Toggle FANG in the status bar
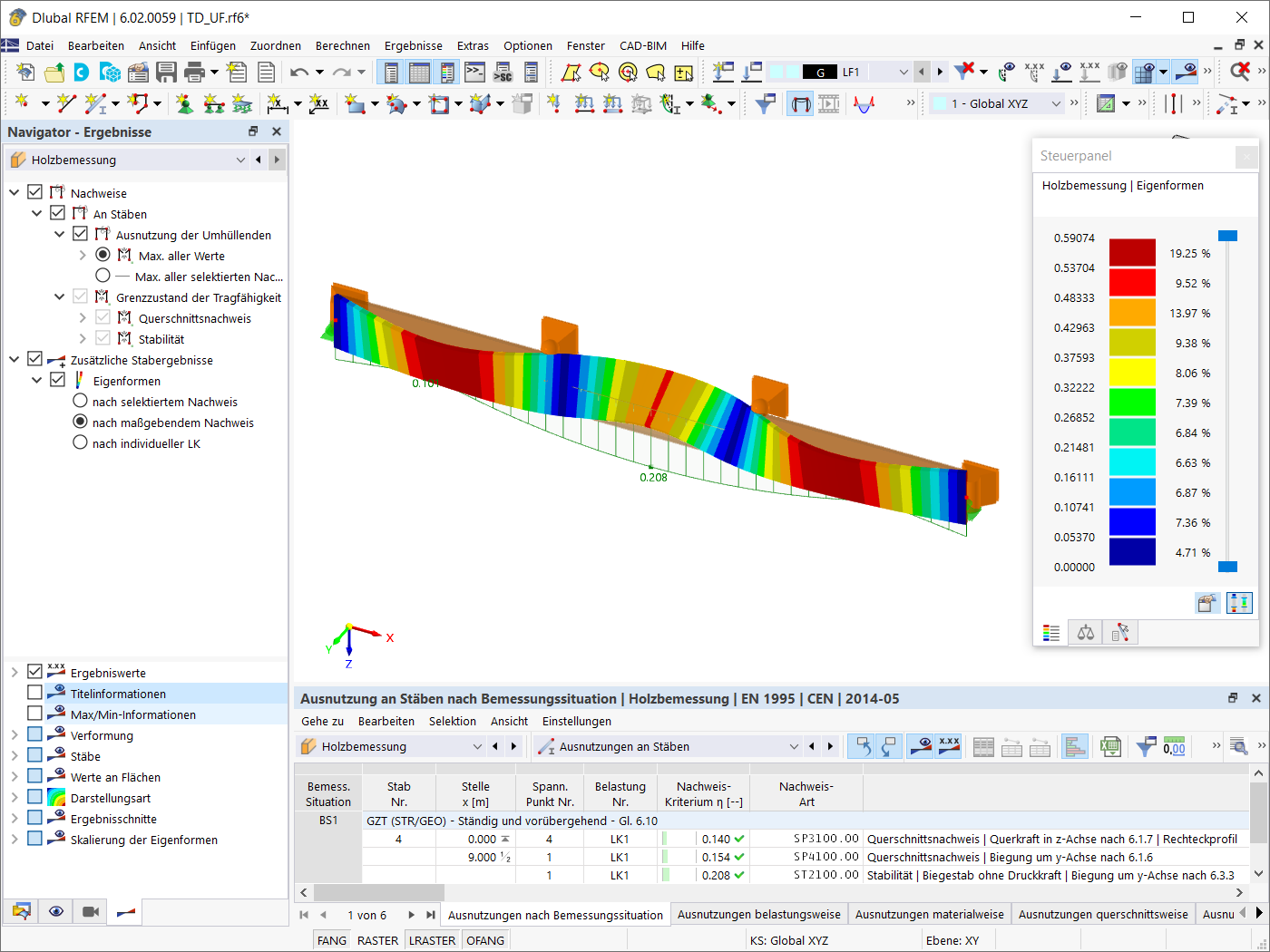The width and height of the screenshot is (1270, 952). pyautogui.click(x=332, y=940)
